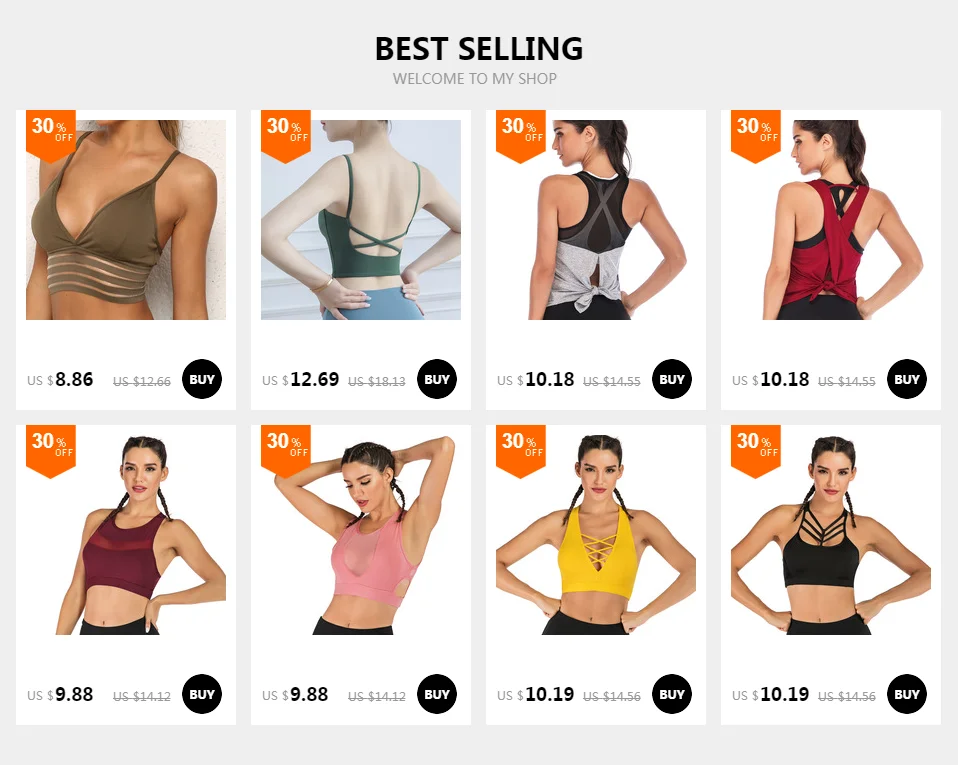Viewport: 958px width, 765px height.
Task: Open the olive green bralette product image
Action: tap(126, 220)
